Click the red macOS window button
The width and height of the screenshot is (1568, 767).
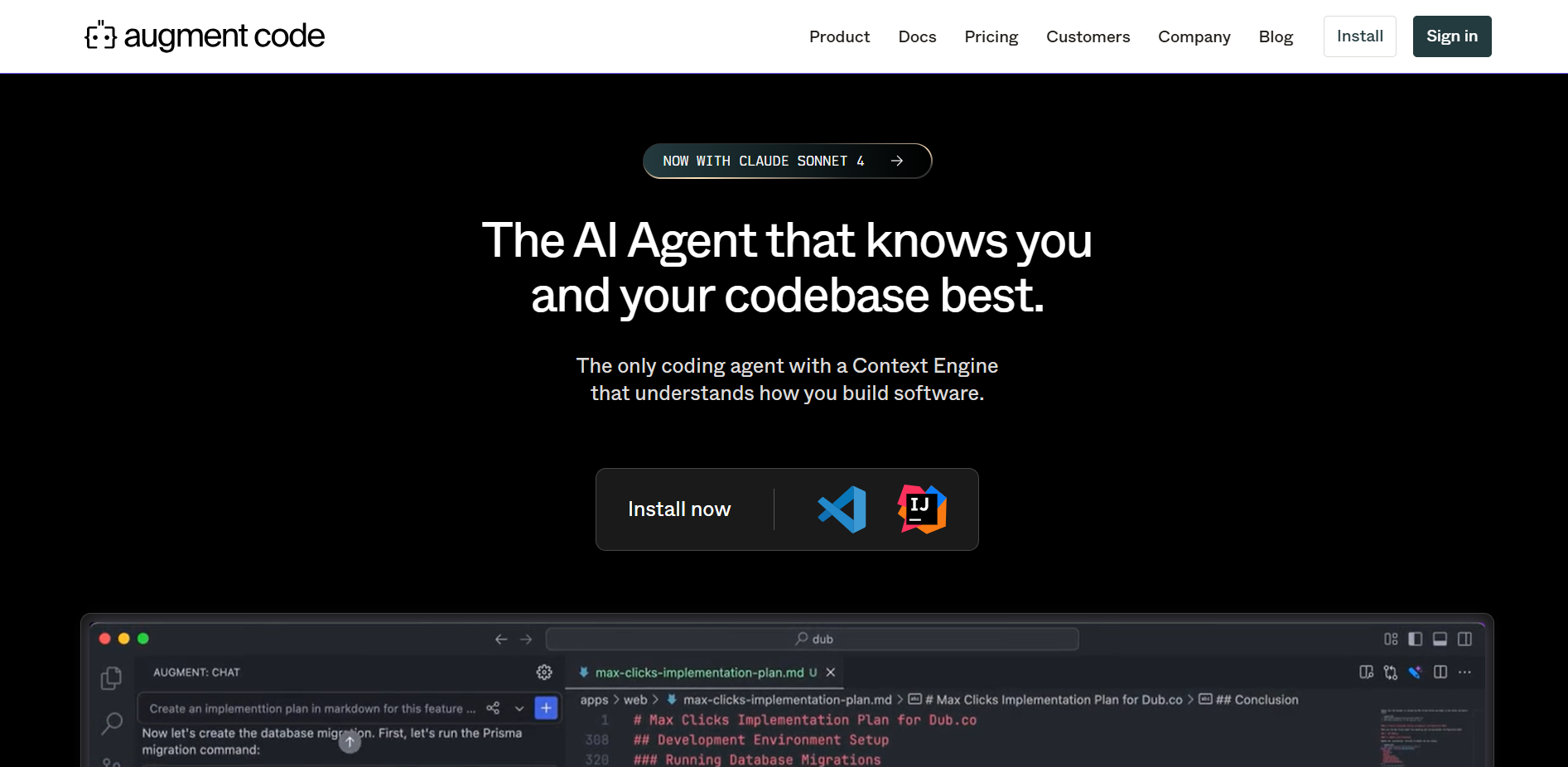(x=105, y=639)
